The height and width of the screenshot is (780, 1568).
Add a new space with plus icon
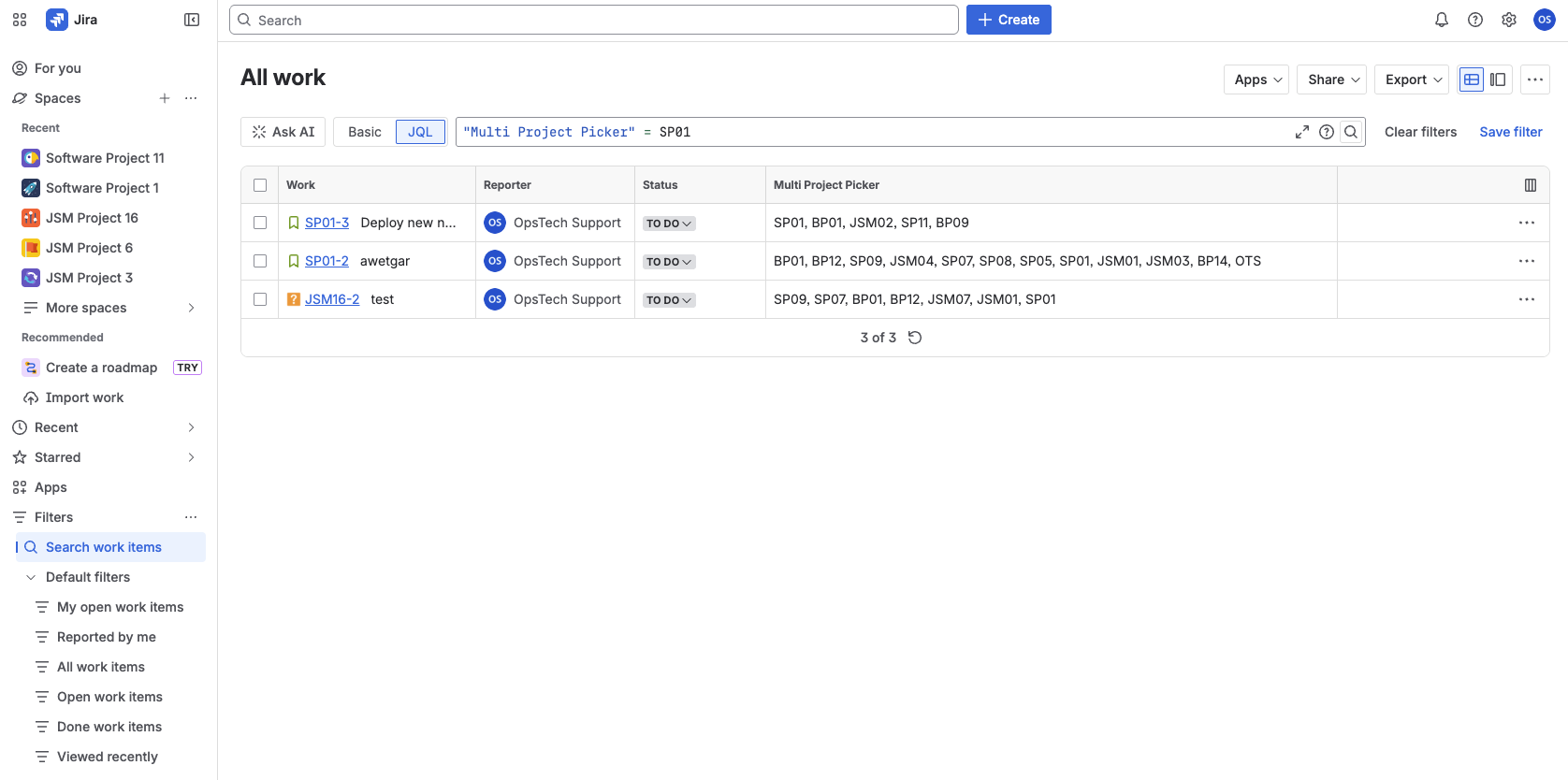coord(165,98)
